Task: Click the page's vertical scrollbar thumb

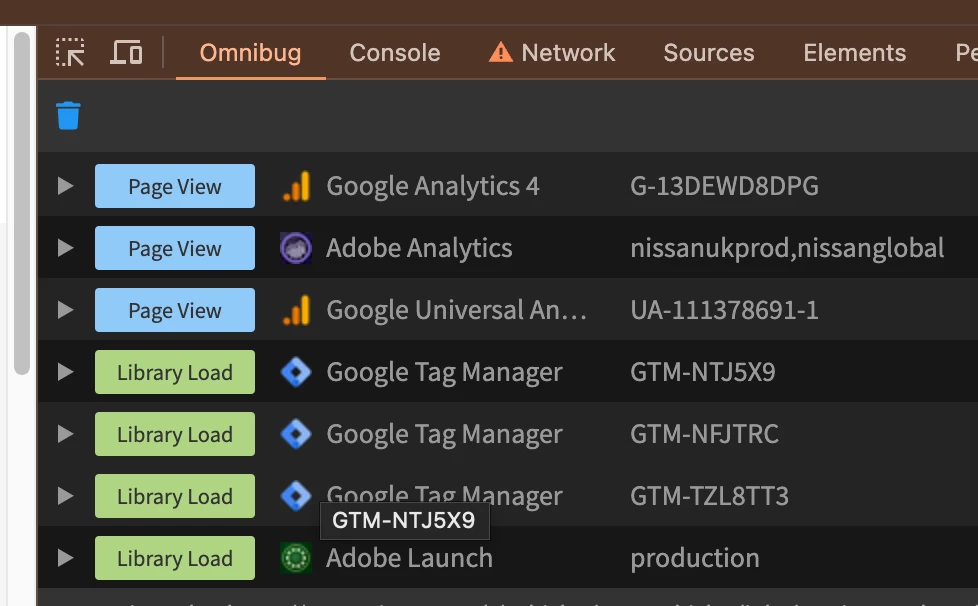Action: pos(22,203)
